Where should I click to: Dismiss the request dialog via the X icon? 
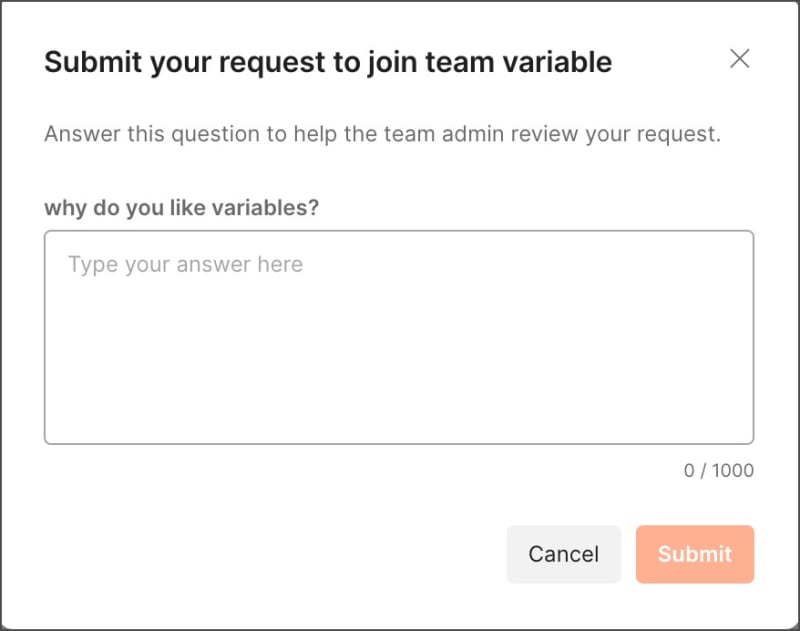click(x=740, y=59)
